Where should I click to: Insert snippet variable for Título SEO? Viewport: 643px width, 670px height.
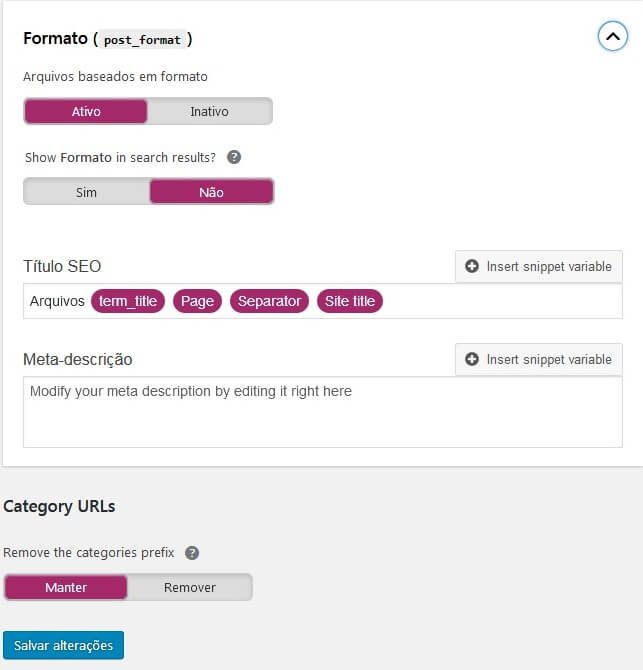(539, 267)
